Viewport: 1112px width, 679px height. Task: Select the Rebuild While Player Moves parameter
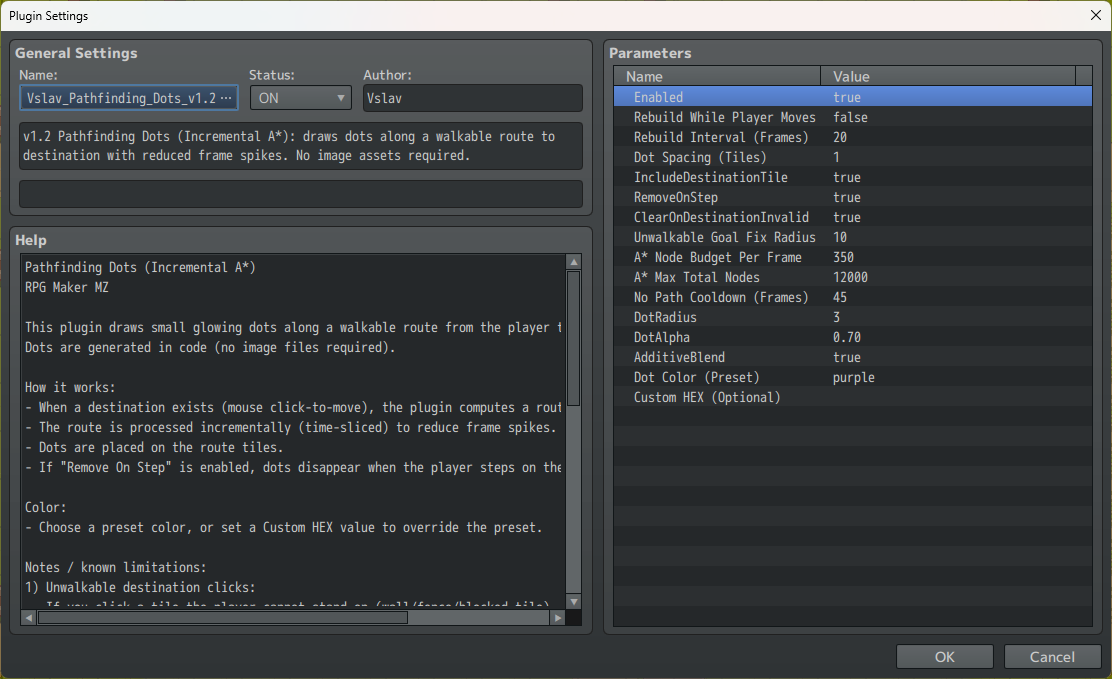852,117
